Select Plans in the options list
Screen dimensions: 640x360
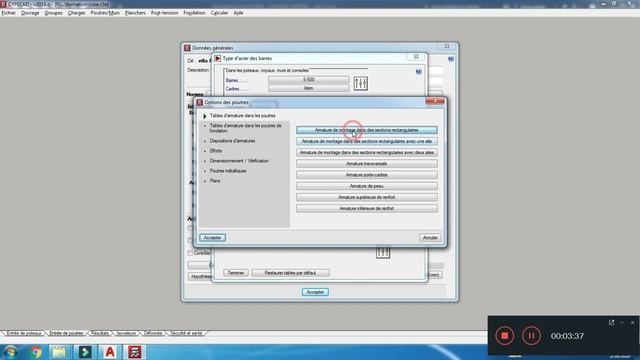215,181
